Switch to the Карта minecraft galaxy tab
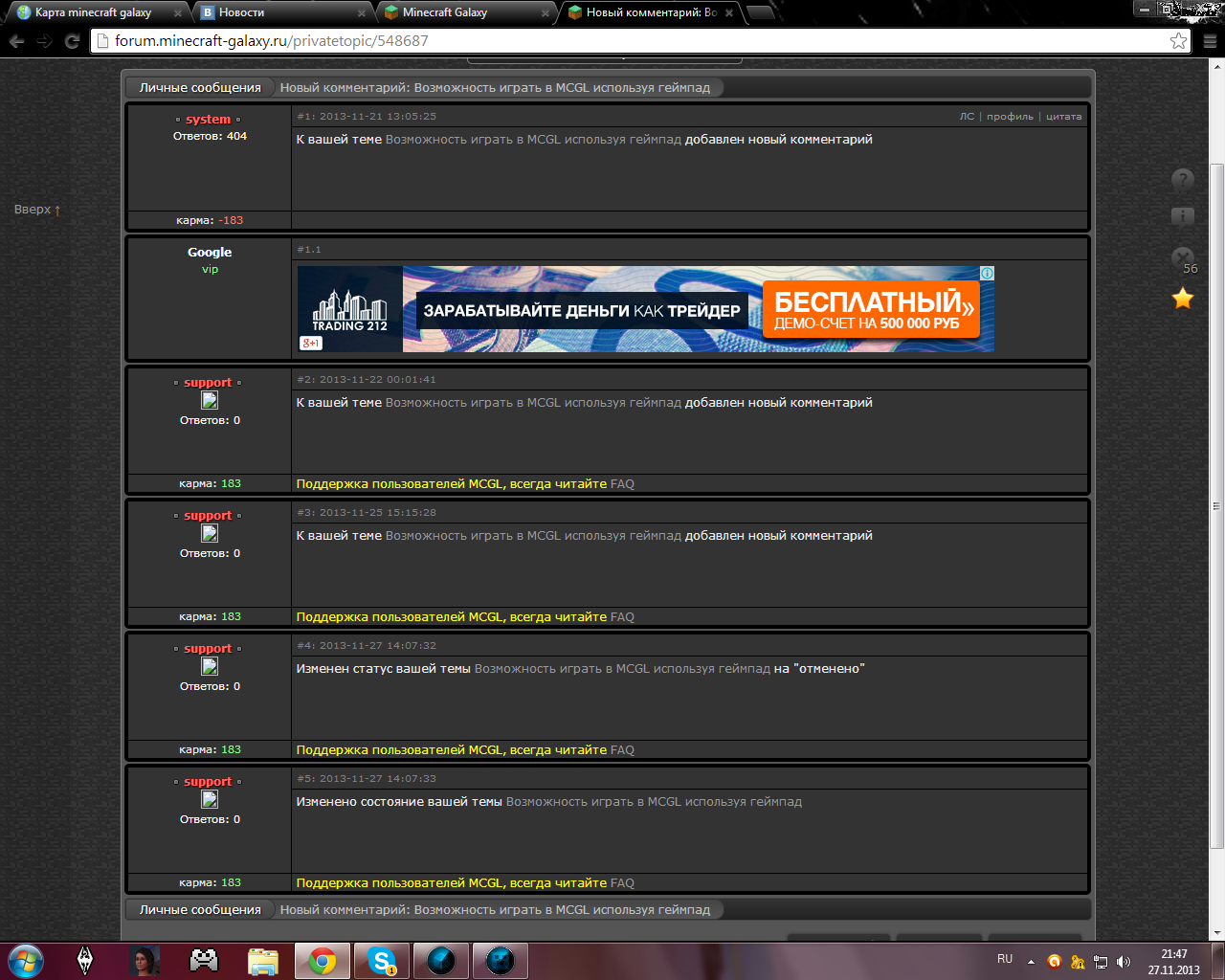 tap(93, 12)
